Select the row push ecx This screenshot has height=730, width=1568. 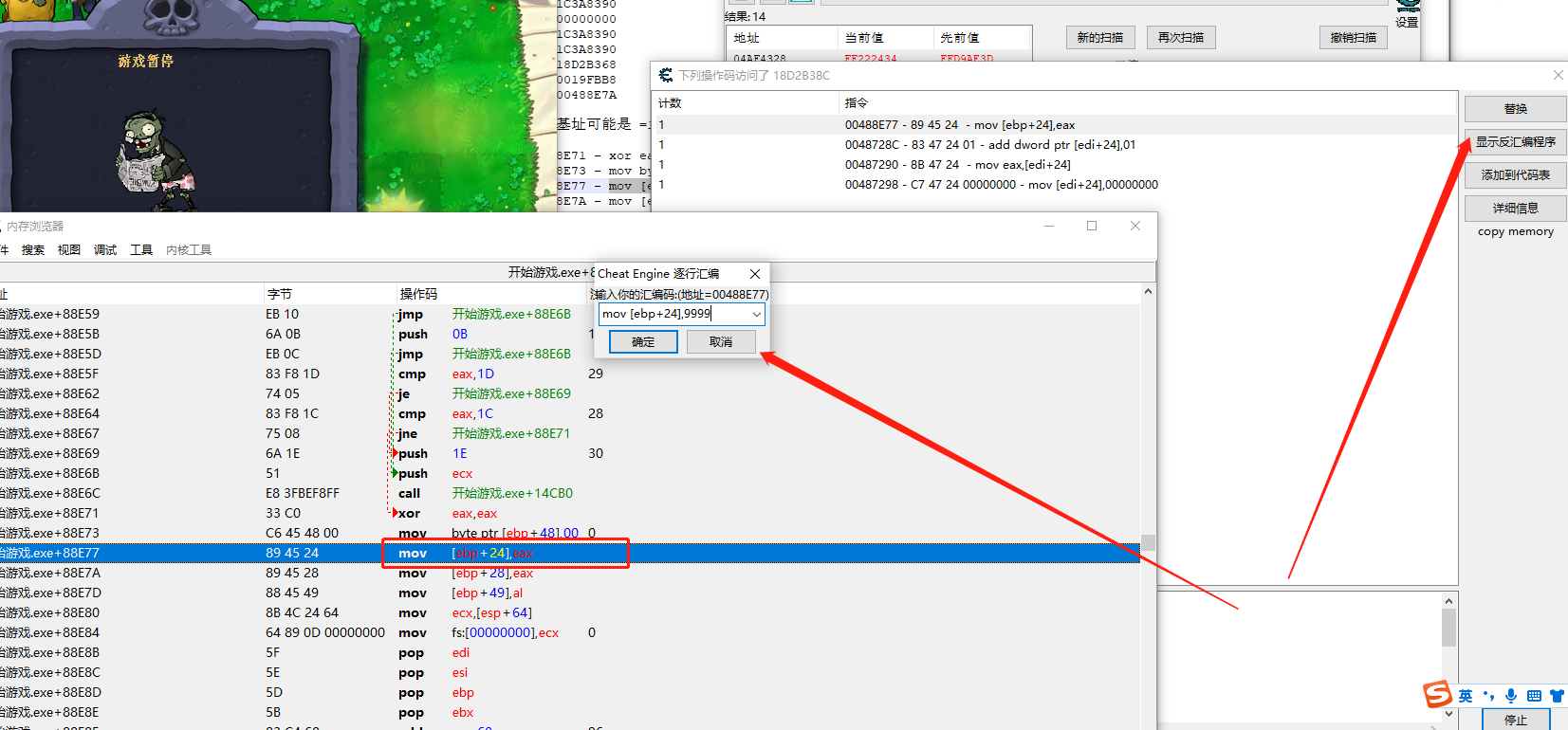(x=569, y=473)
